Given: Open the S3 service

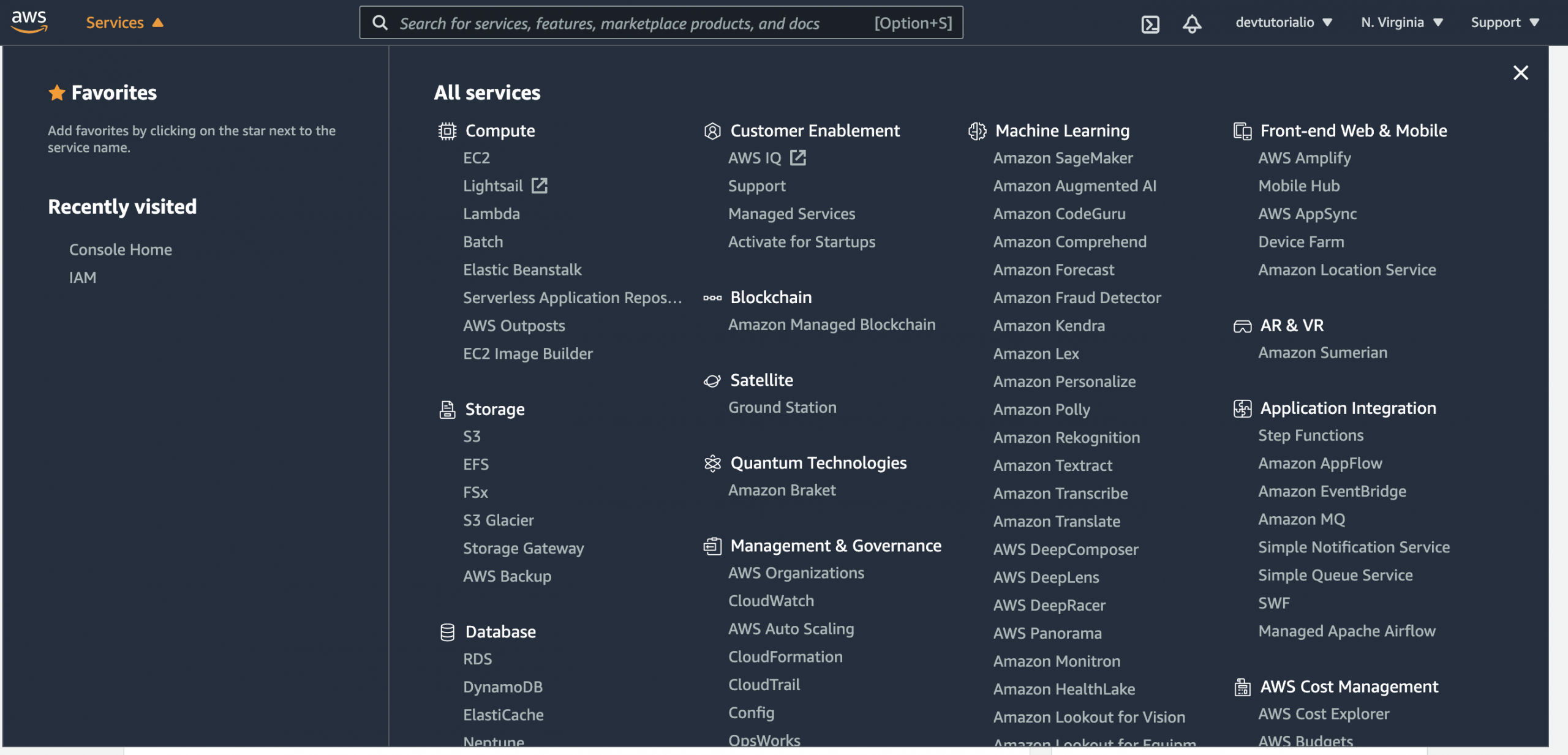Looking at the screenshot, I should point(472,437).
